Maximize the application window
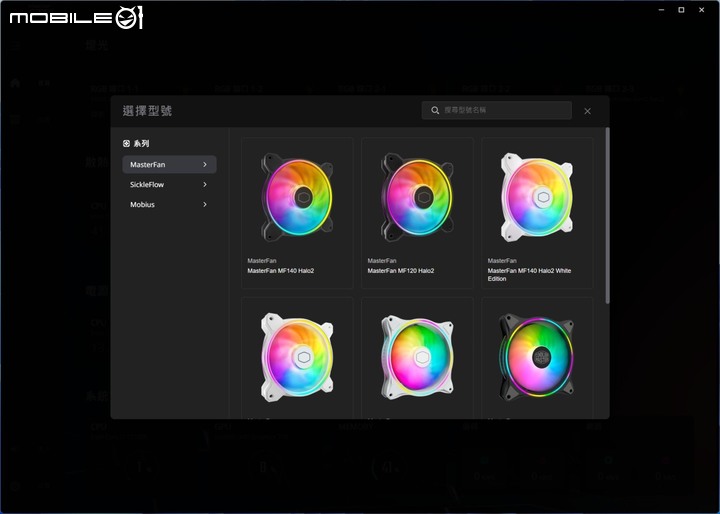Image resolution: width=720 pixels, height=514 pixels. (681, 10)
